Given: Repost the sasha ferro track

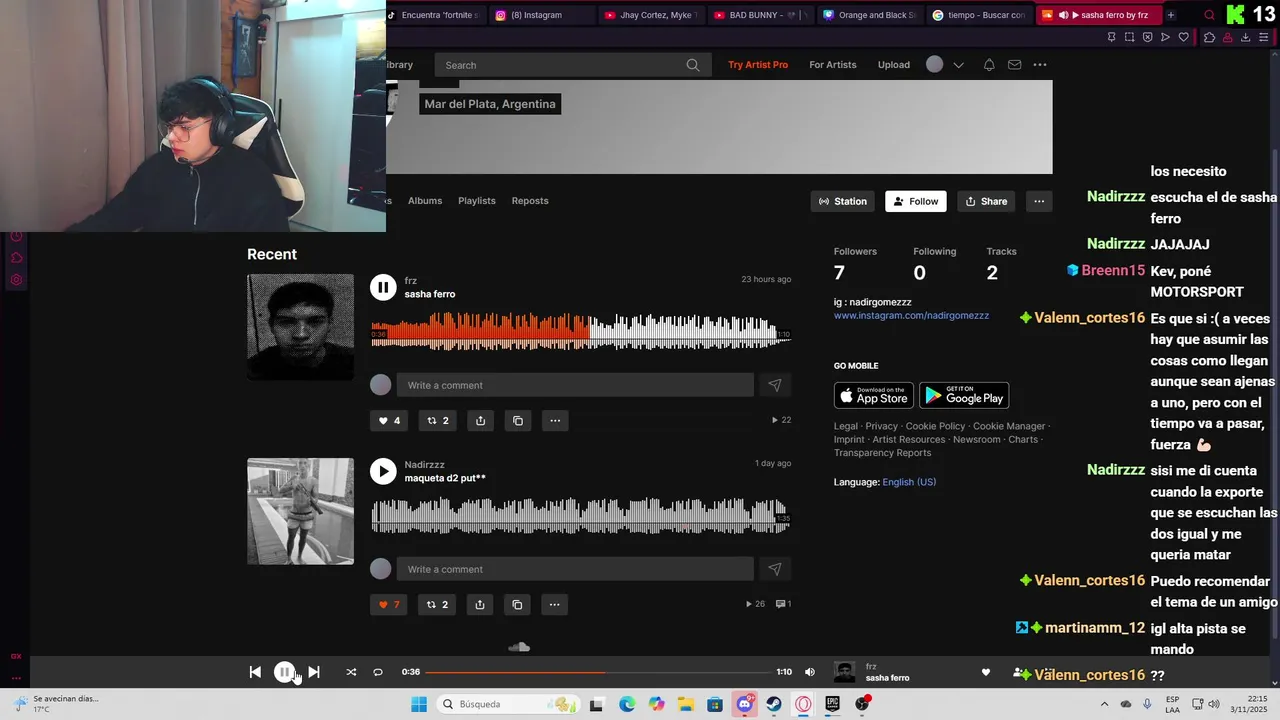Looking at the screenshot, I should point(438,421).
